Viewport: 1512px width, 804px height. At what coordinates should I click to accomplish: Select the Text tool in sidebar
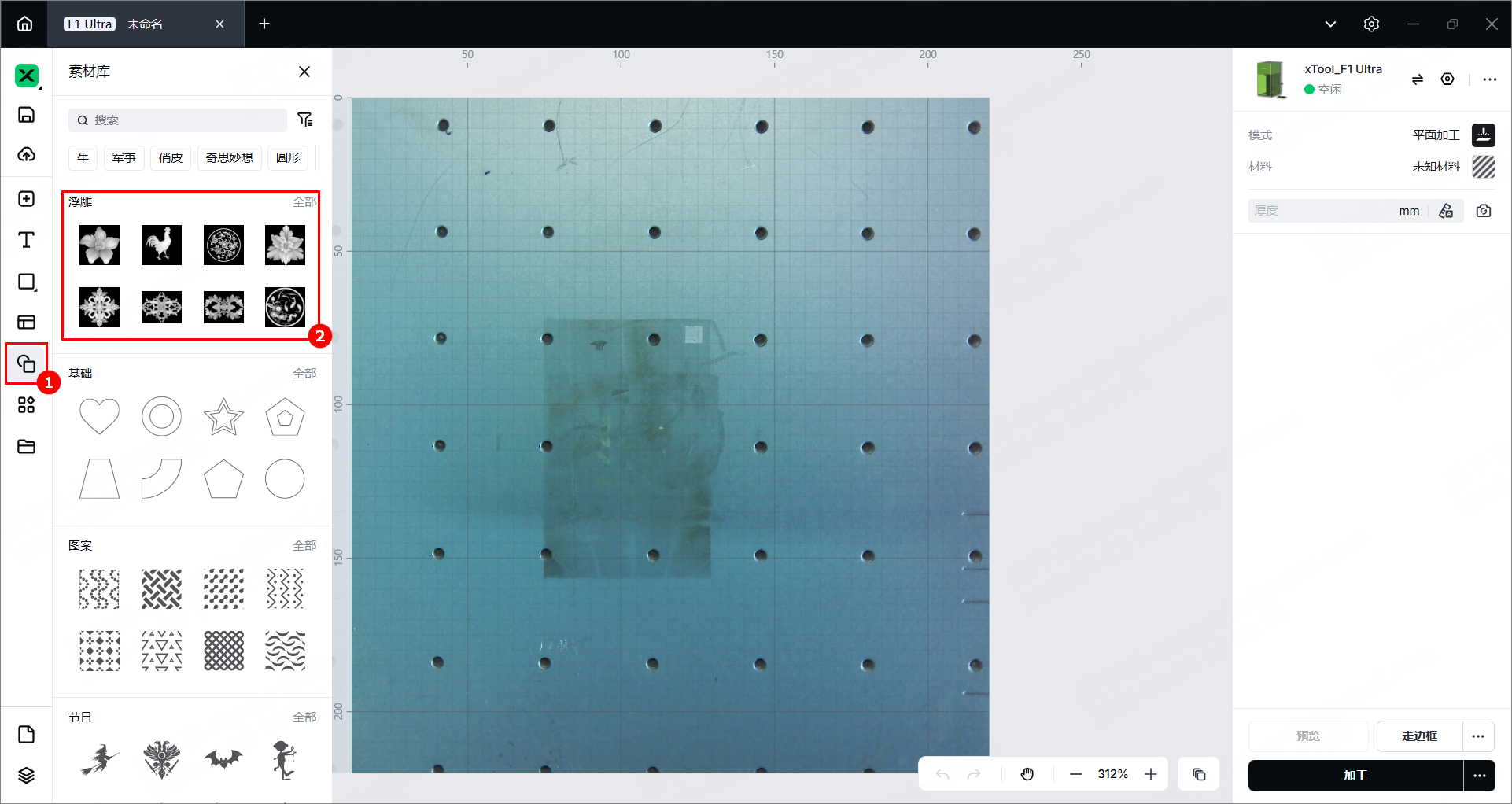pyautogui.click(x=27, y=240)
